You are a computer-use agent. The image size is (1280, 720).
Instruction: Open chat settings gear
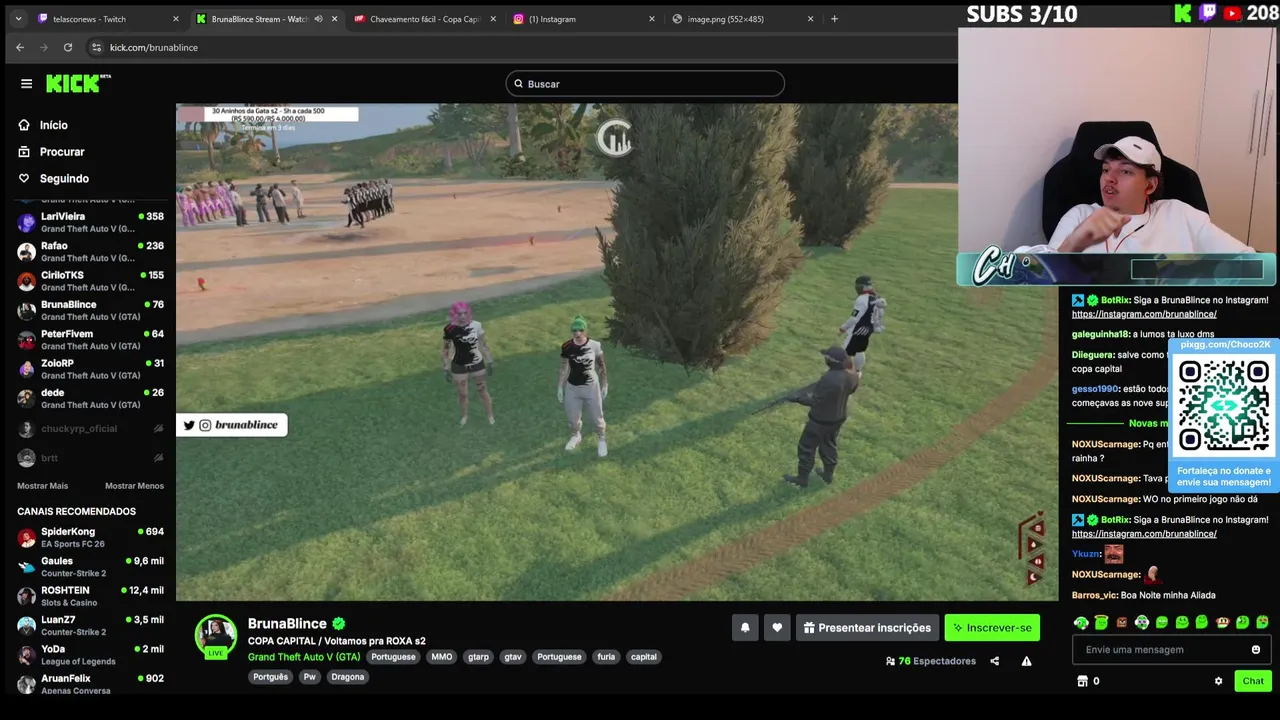(x=1218, y=681)
